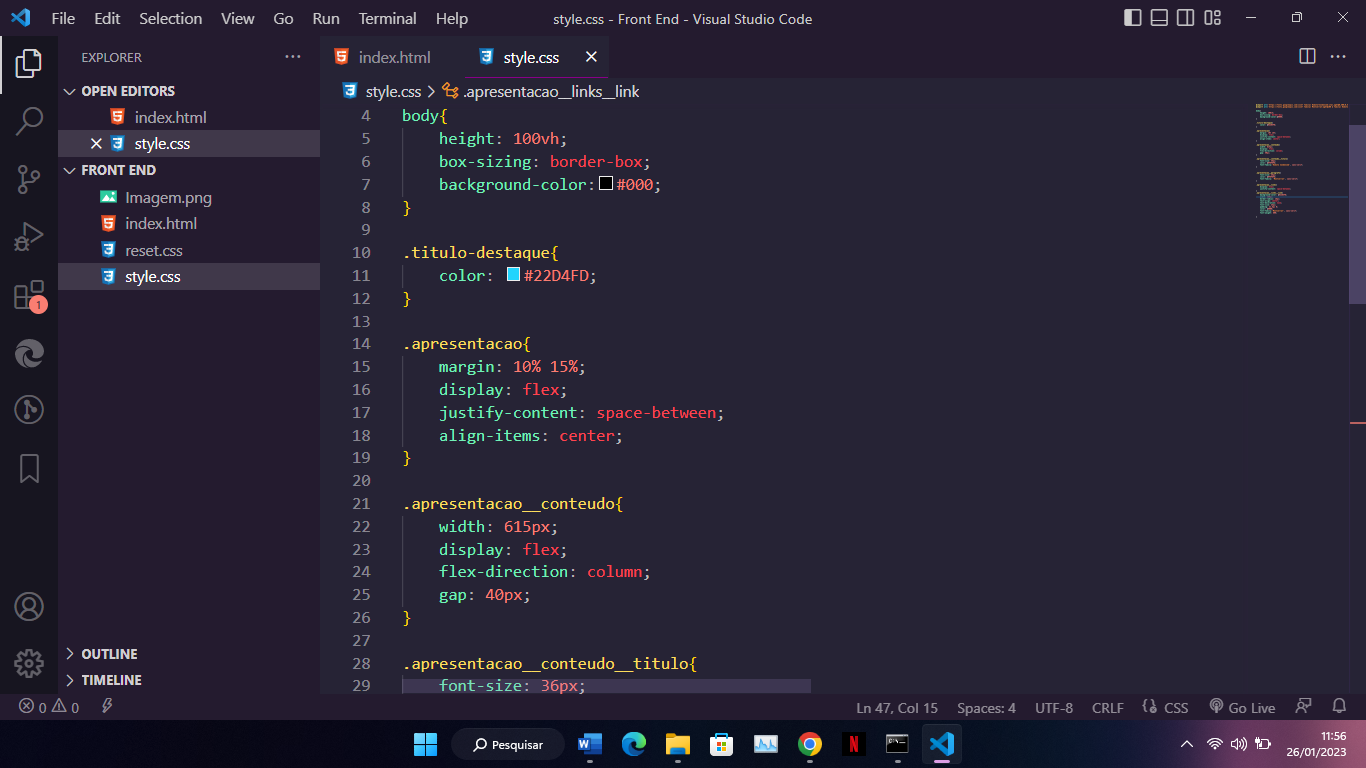Open the Edit menu
Viewport: 1366px width, 768px height.
(107, 18)
